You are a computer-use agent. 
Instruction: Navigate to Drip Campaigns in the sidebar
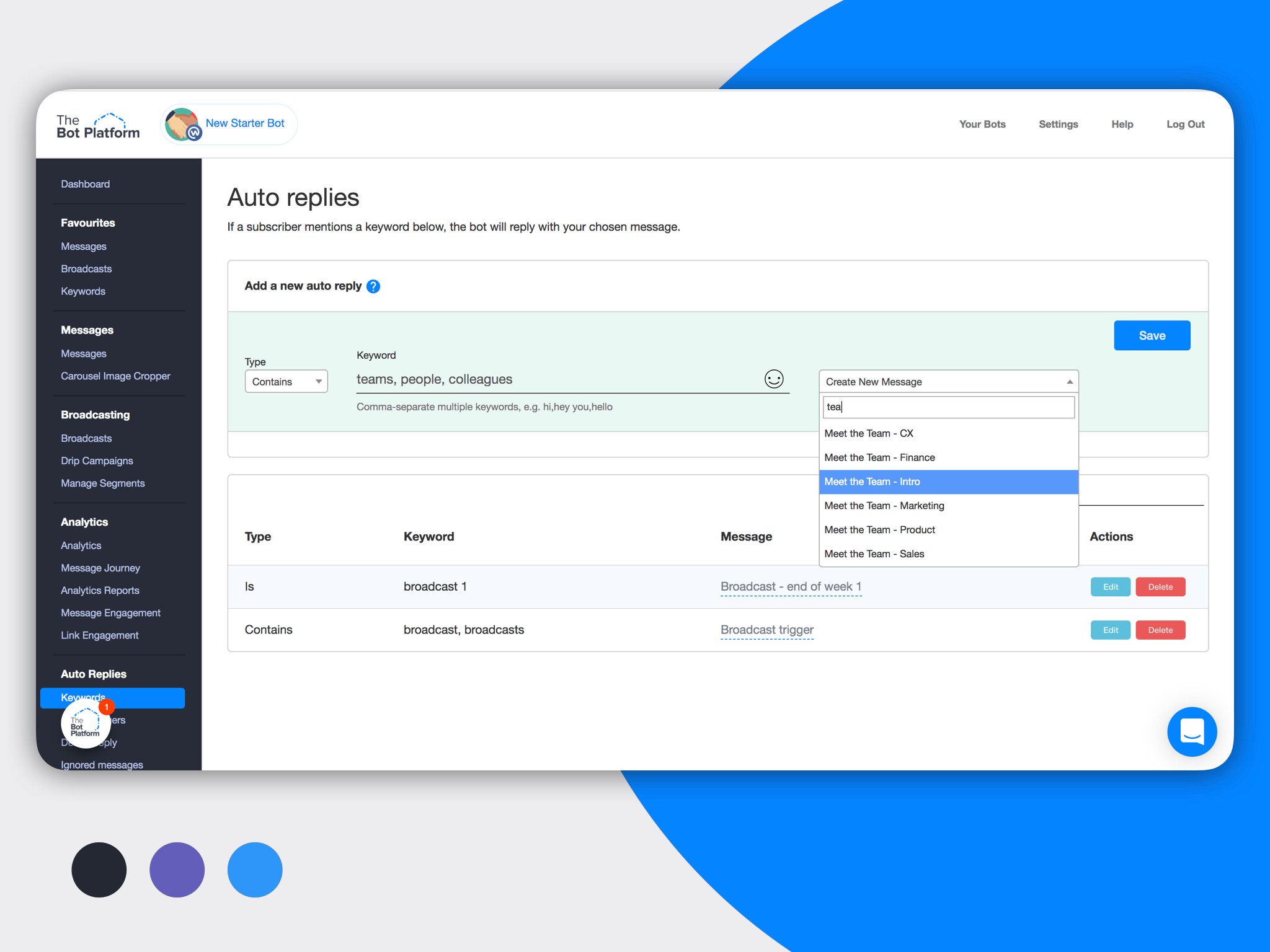[97, 461]
